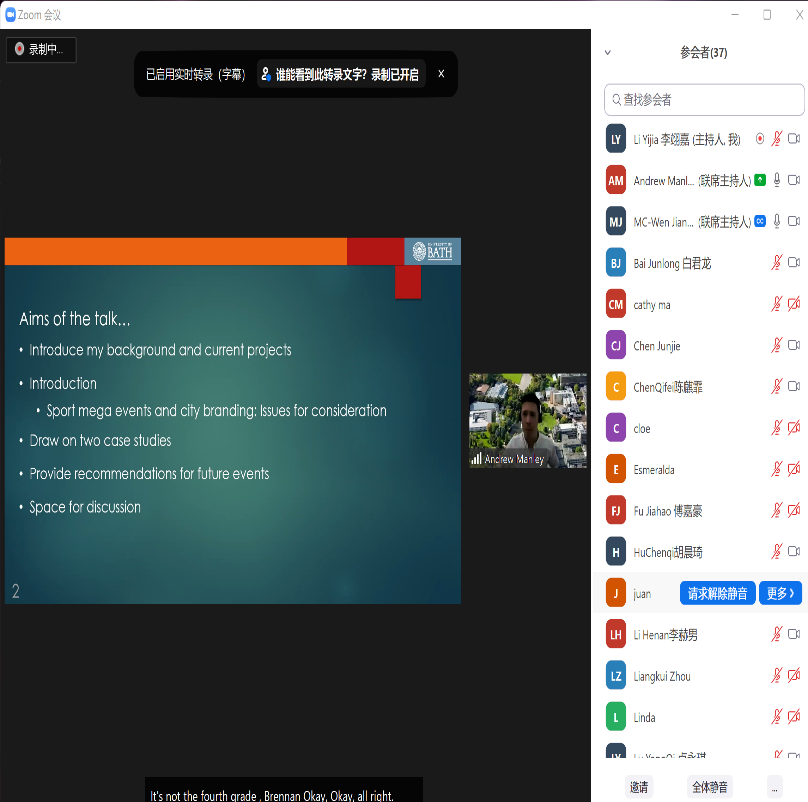This screenshot has width=808, height=802.
Task: Dismiss the live transcription notification banner
Action: tap(441, 74)
